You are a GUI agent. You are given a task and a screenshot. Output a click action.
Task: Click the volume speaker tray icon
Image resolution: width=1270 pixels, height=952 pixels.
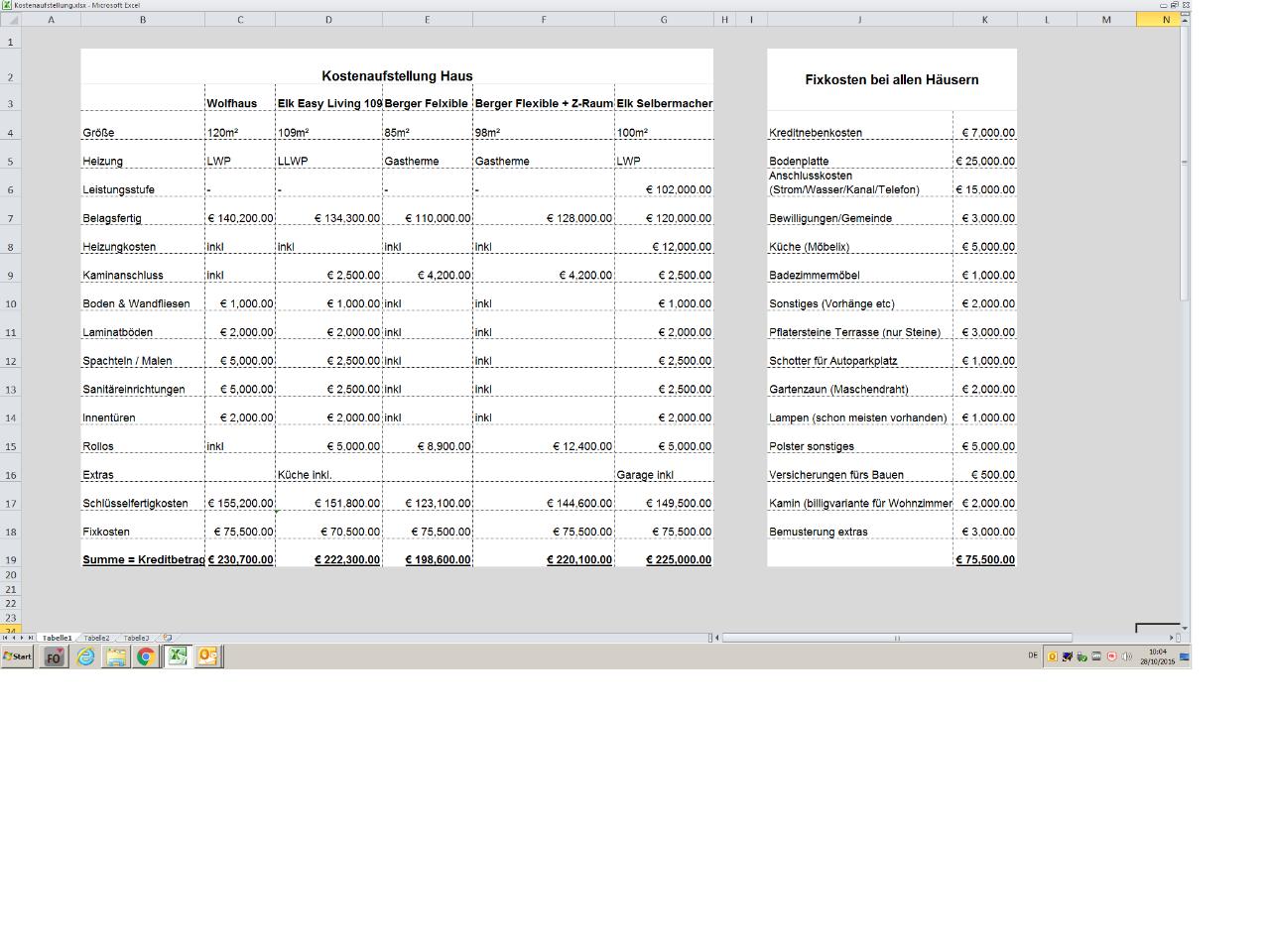[x=1126, y=656]
